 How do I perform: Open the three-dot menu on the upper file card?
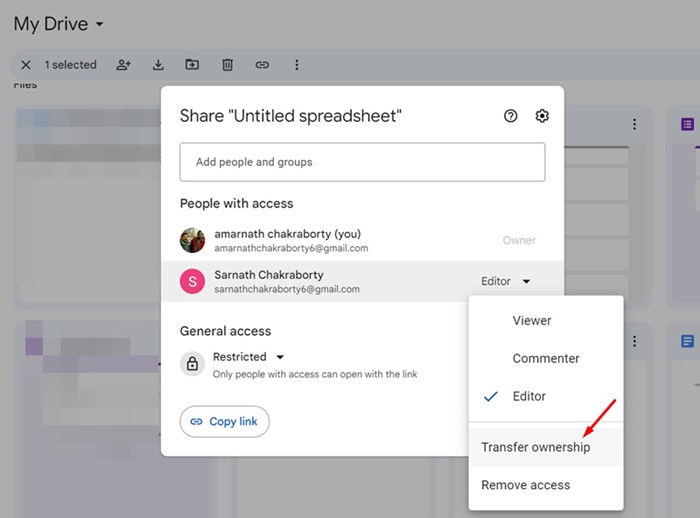(634, 124)
